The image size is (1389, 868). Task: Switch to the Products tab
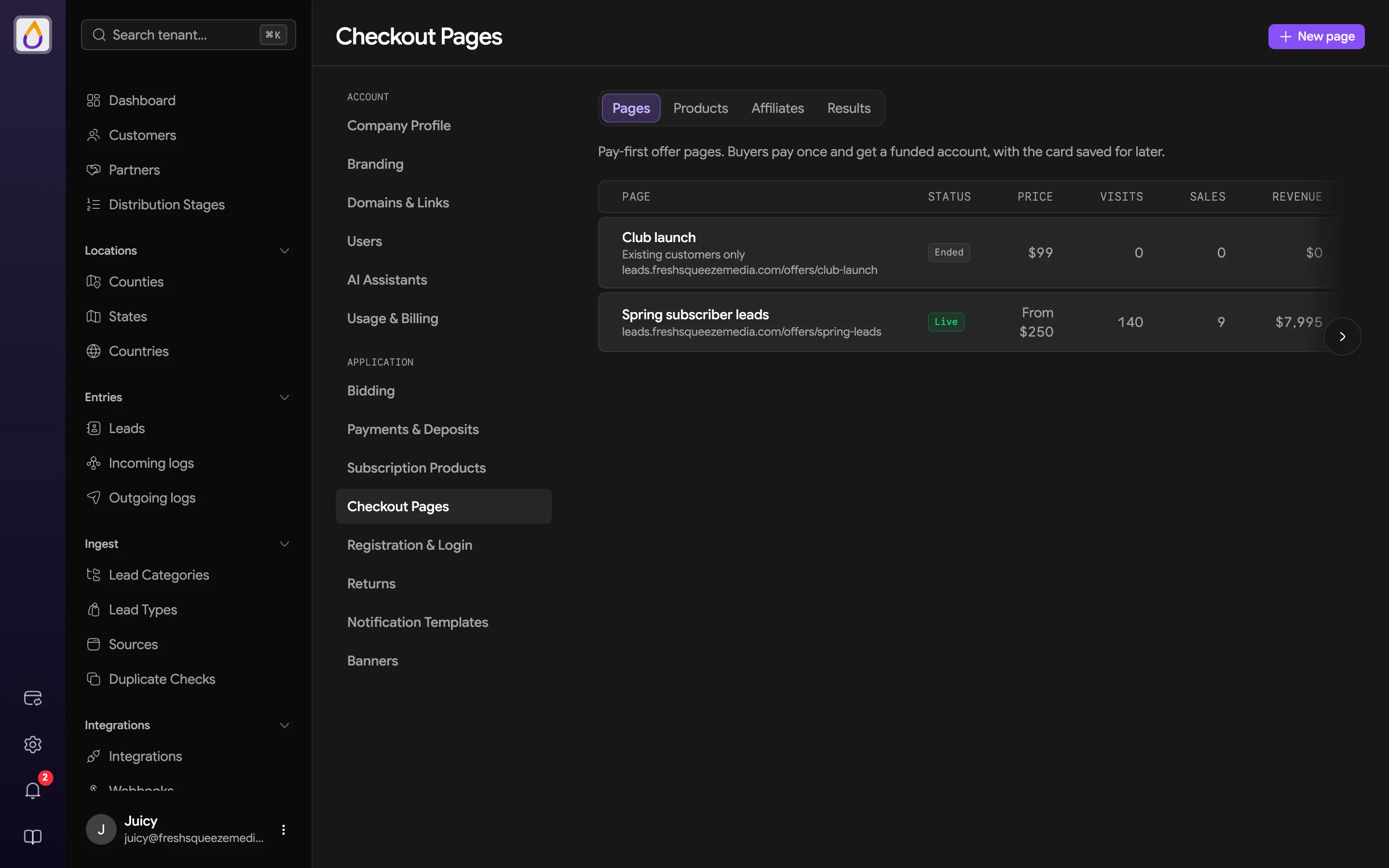click(x=700, y=108)
